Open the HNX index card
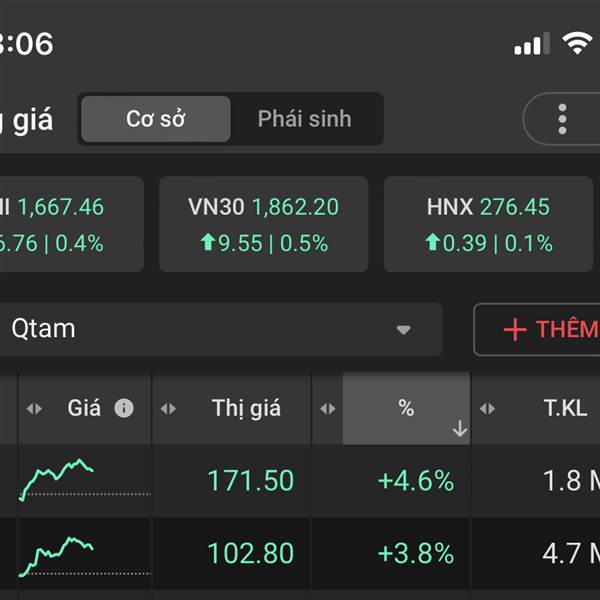The width and height of the screenshot is (600, 600). point(488,224)
